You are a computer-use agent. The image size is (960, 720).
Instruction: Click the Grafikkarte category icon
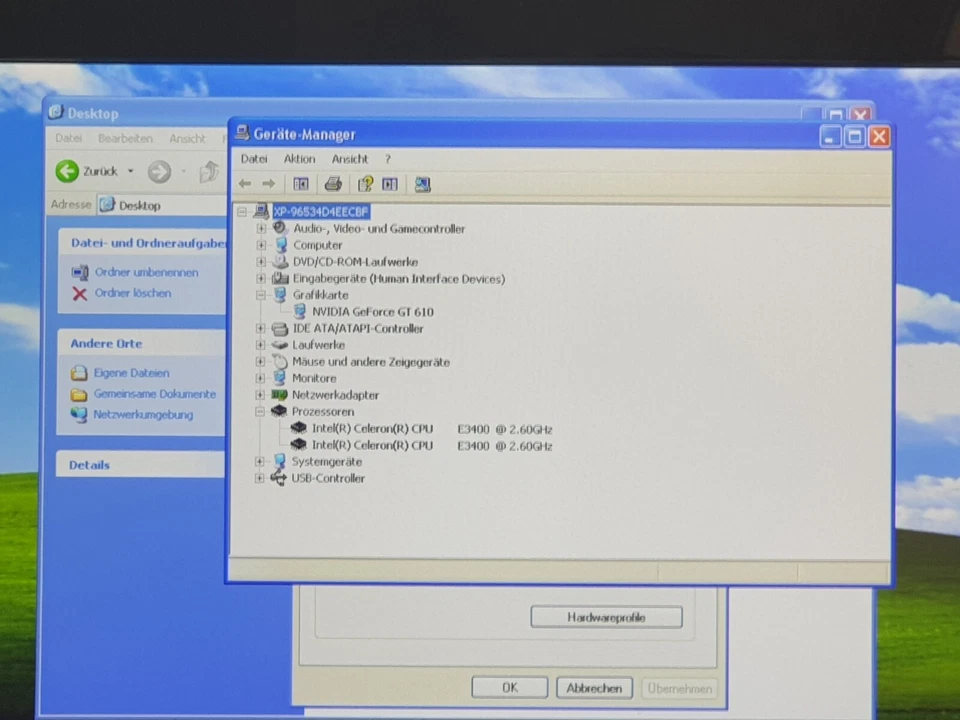[x=280, y=294]
